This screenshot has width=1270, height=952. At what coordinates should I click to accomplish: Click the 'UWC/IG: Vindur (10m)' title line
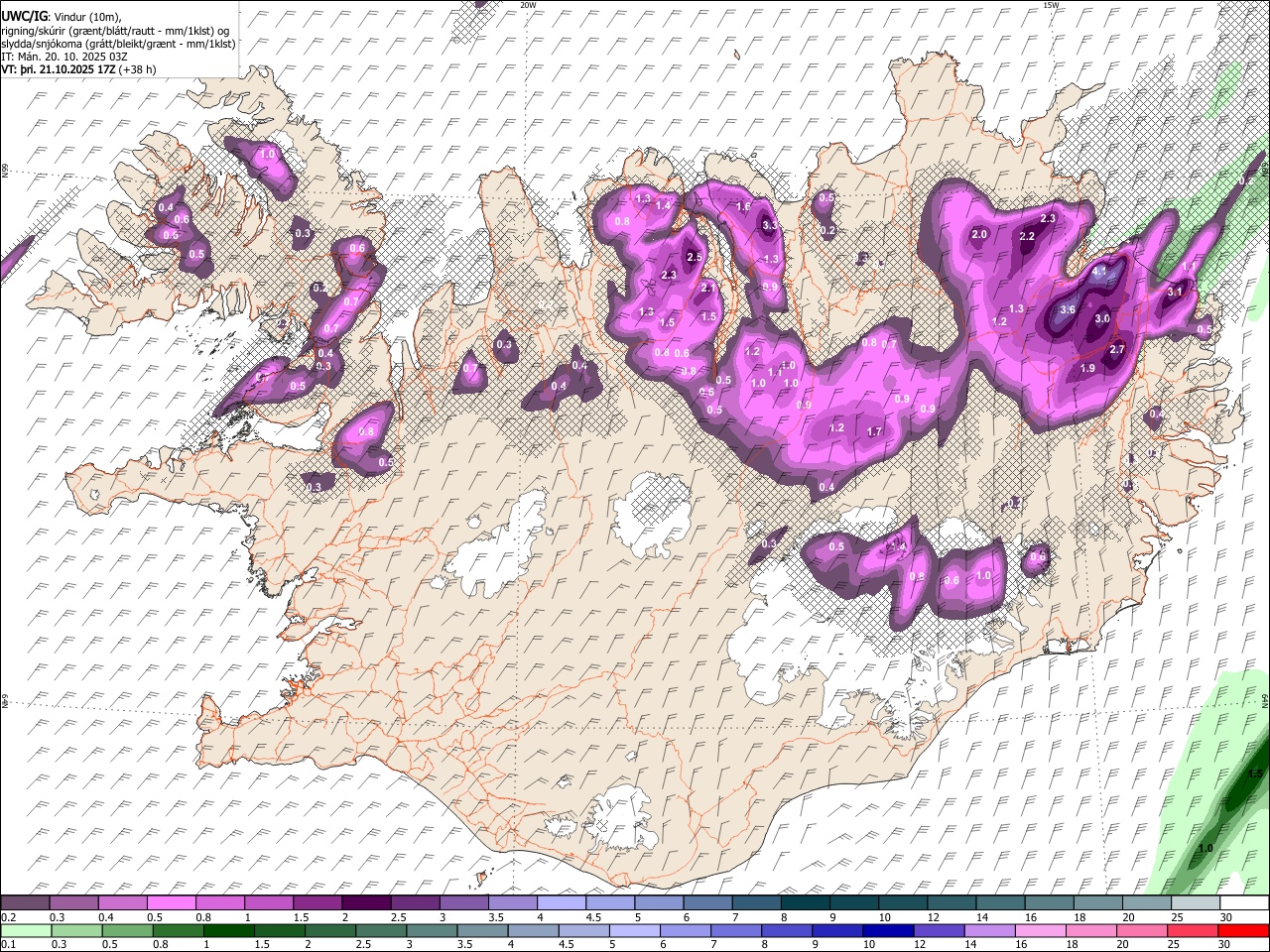[x=62, y=17]
